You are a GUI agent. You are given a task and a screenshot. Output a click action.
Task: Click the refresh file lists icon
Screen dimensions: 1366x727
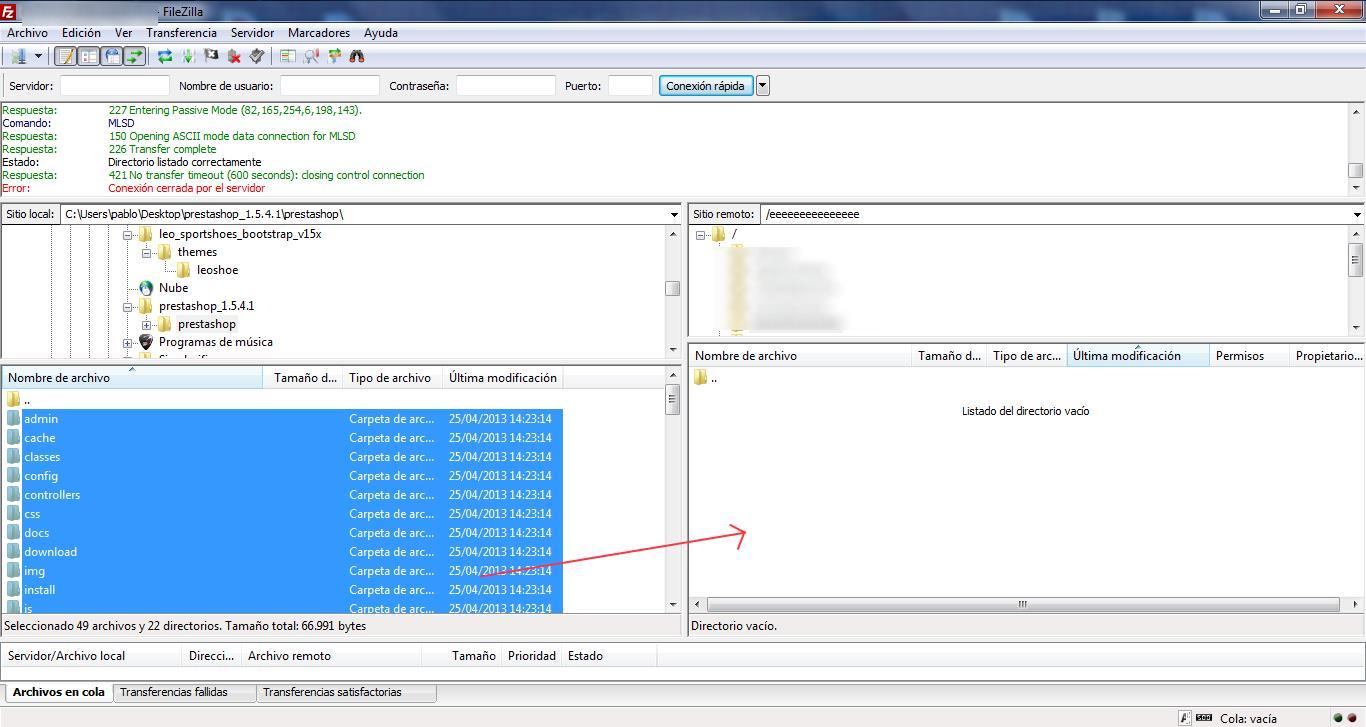pos(165,57)
